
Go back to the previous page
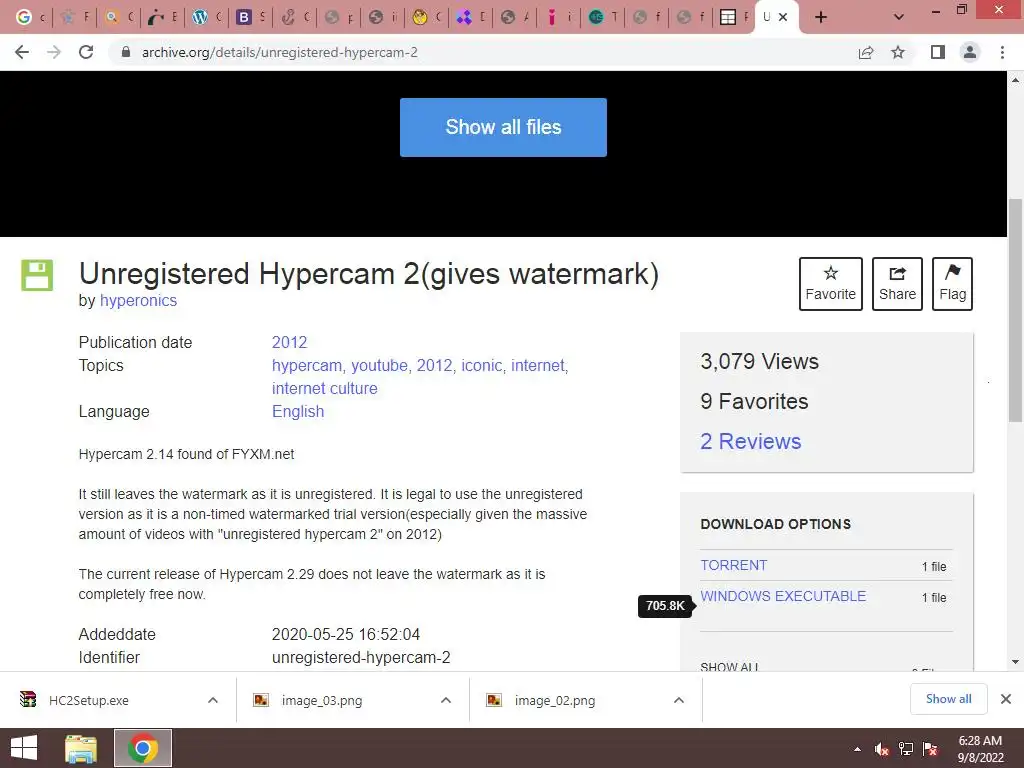[x=22, y=52]
